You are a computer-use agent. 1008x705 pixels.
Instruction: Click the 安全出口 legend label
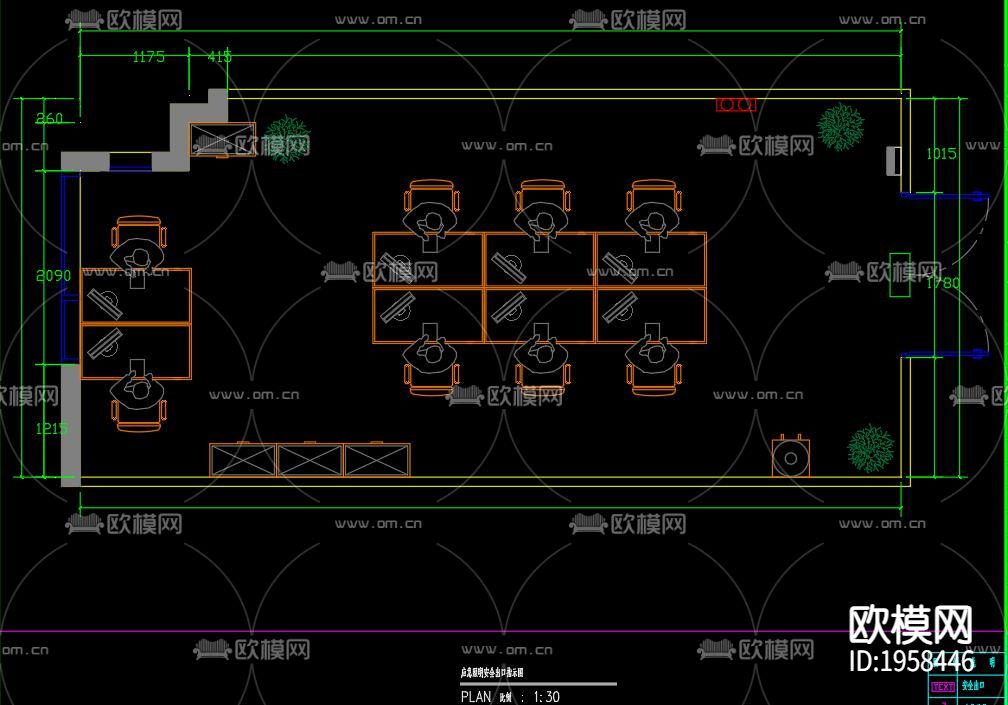[x=973, y=686]
